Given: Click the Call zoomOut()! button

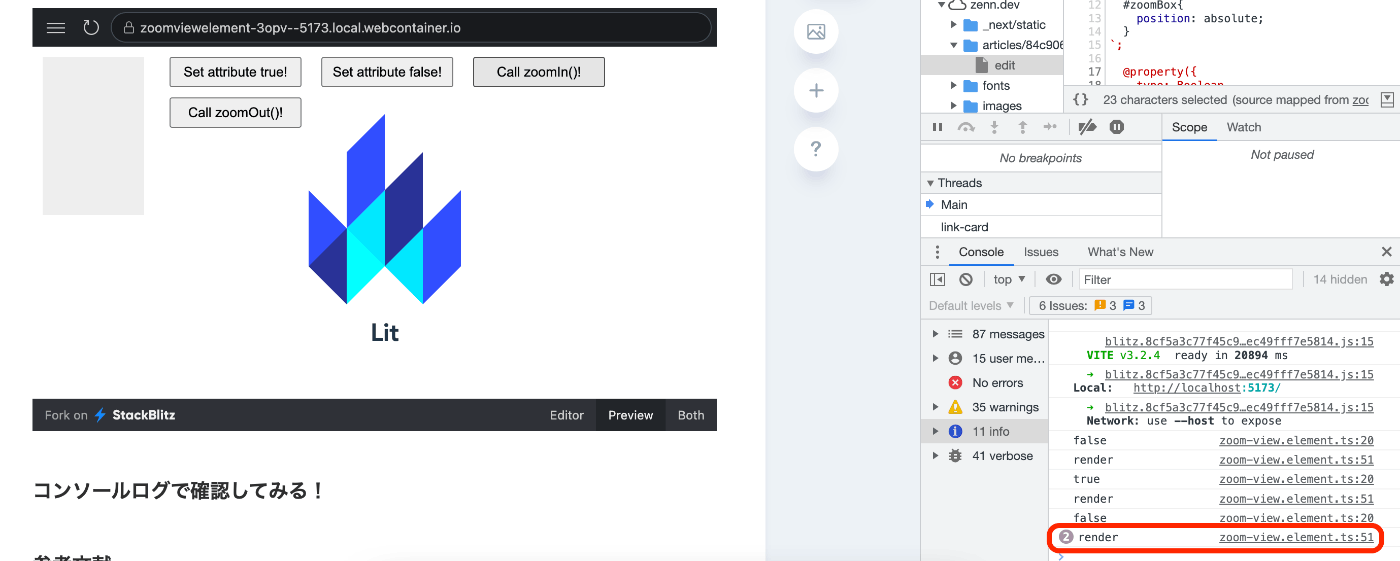Looking at the screenshot, I should [235, 112].
